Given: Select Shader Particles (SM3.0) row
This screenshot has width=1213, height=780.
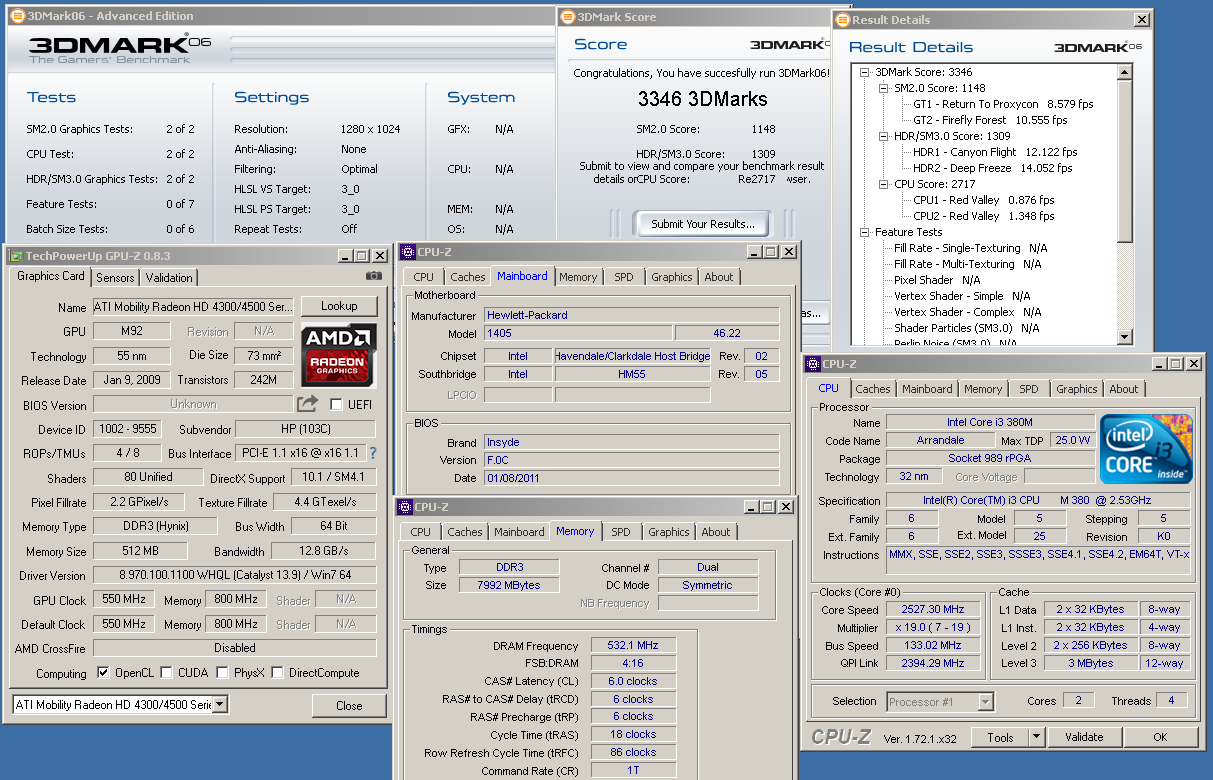Looking at the screenshot, I should click(x=966, y=328).
